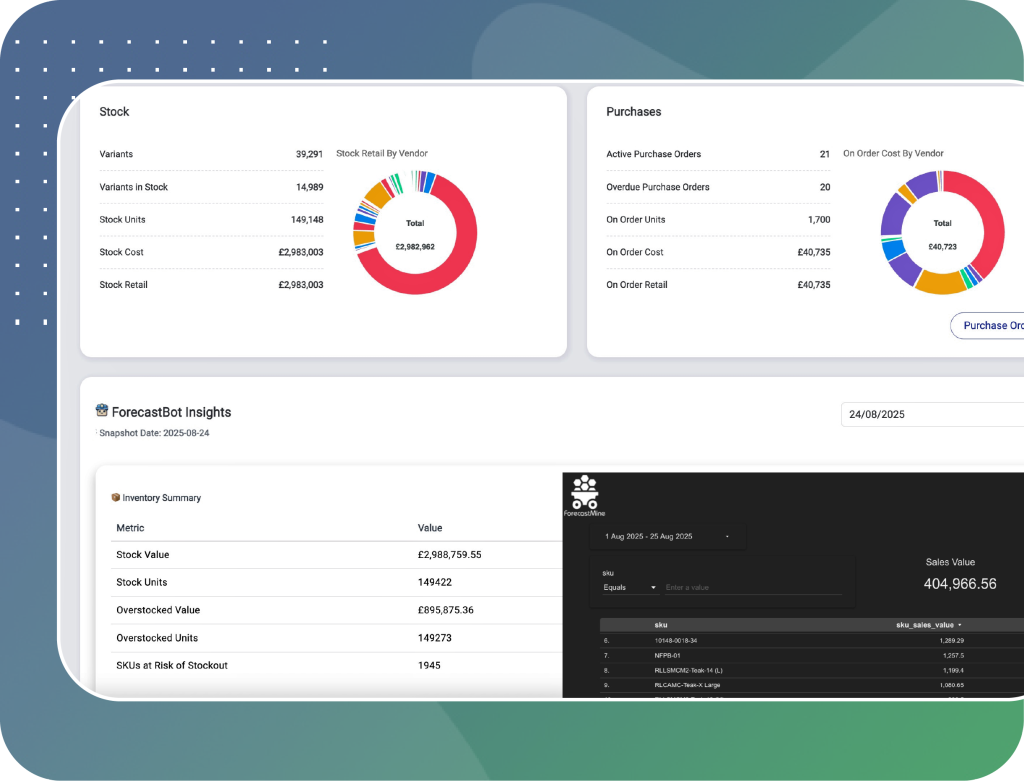Viewport: 1024px width, 781px height.
Task: Click the 24/08/2025 snapshot date field
Action: [x=930, y=414]
